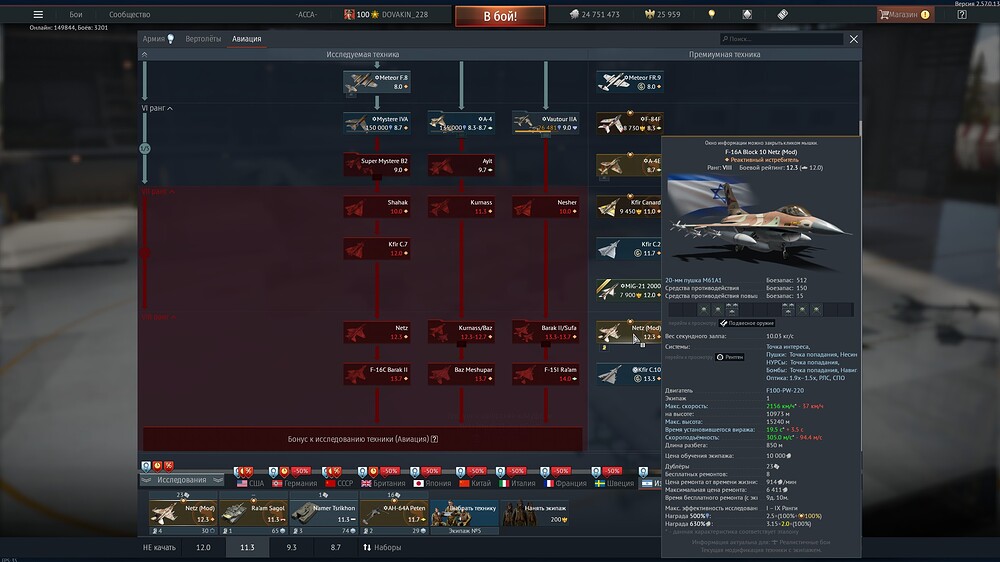Open the research bonus help question mark

pyautogui.click(x=434, y=439)
